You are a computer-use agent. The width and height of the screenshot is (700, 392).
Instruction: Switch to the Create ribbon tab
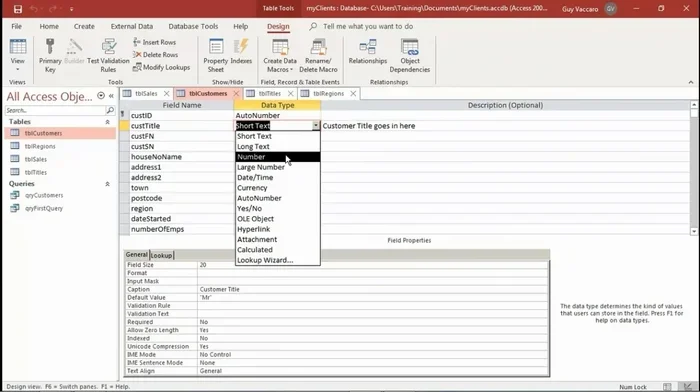tap(84, 26)
